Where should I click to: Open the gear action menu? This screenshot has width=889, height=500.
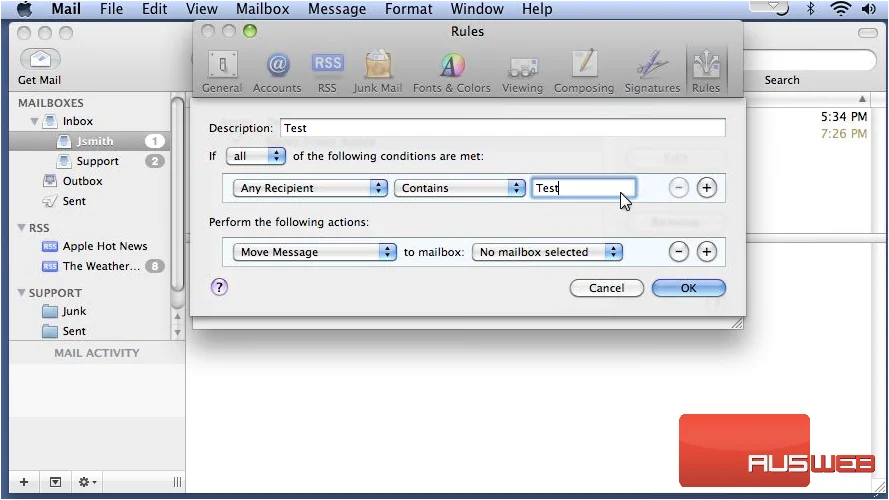tap(87, 482)
